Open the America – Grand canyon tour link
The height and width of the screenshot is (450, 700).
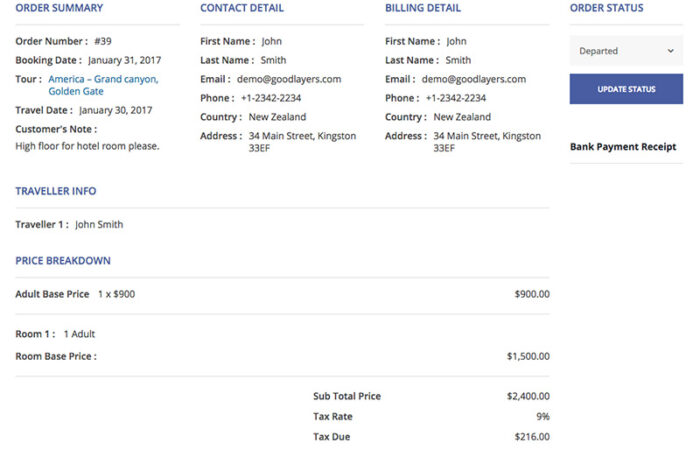click(x=103, y=79)
